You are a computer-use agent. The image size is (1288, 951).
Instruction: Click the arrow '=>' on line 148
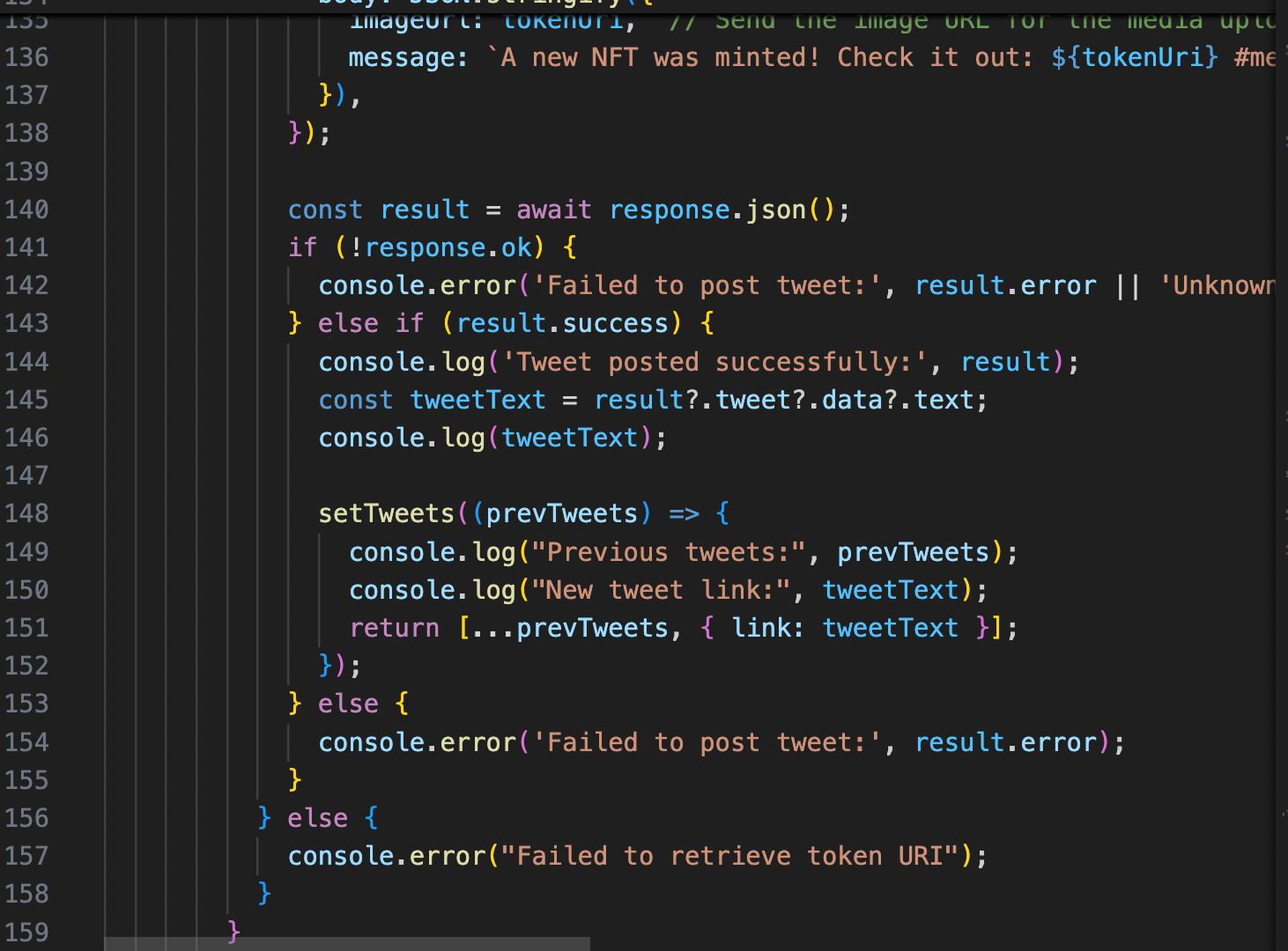(x=684, y=513)
